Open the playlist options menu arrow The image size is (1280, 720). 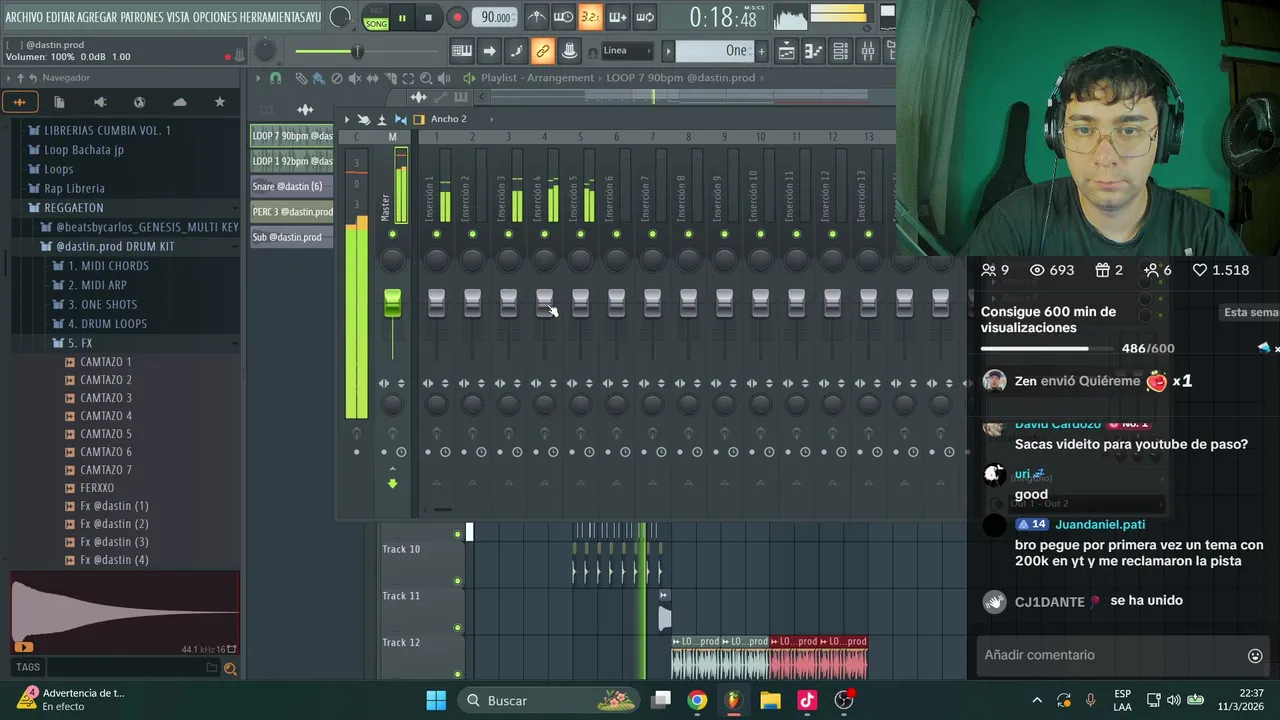tap(258, 78)
